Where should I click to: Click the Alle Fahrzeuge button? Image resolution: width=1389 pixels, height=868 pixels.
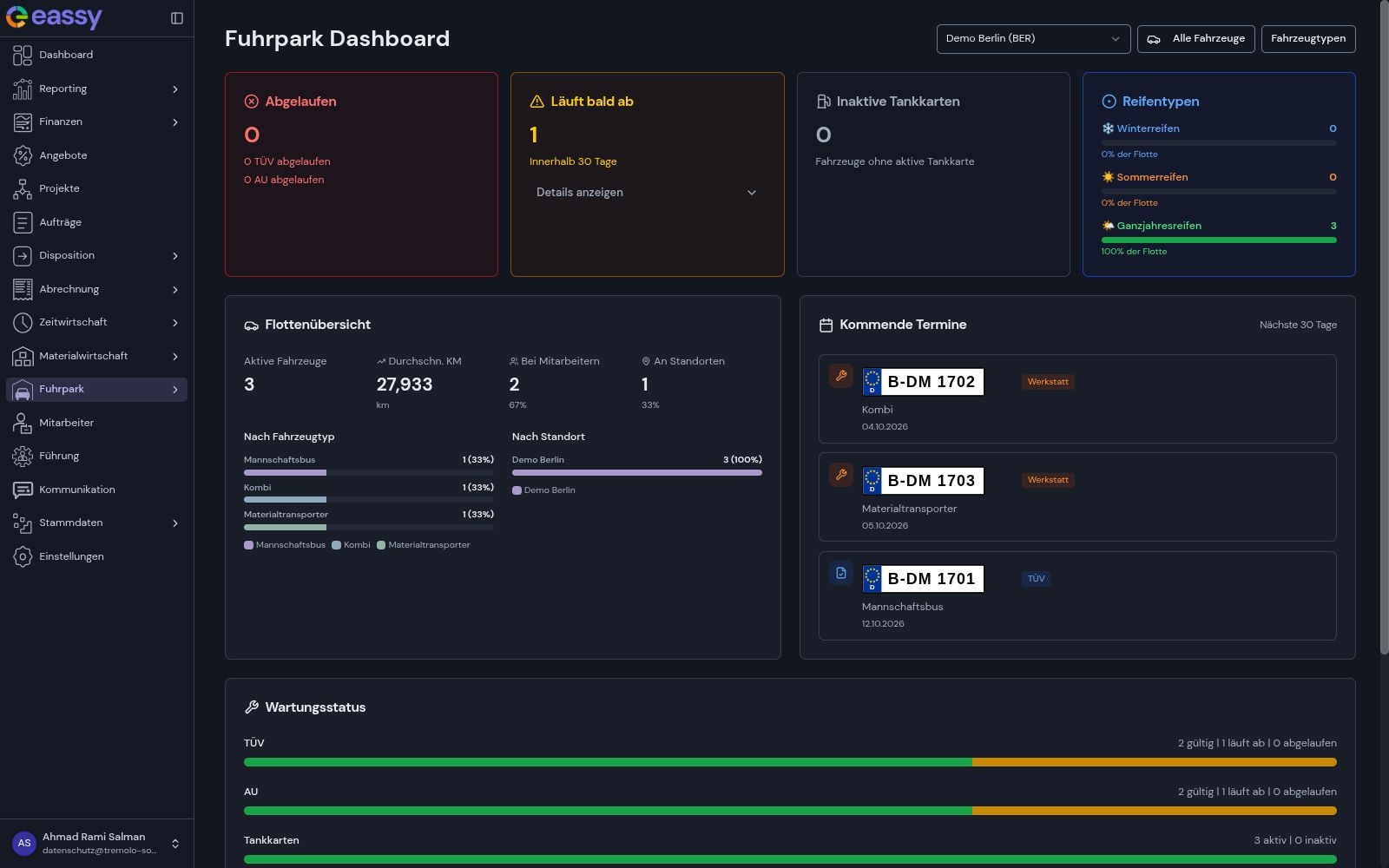1195,39
